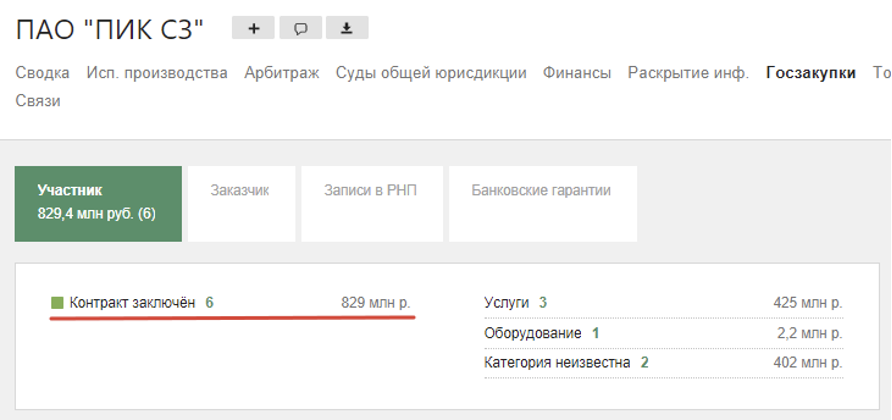Show Банковские гарантии section
Image resolution: width=892 pixels, height=420 pixels.
(541, 191)
